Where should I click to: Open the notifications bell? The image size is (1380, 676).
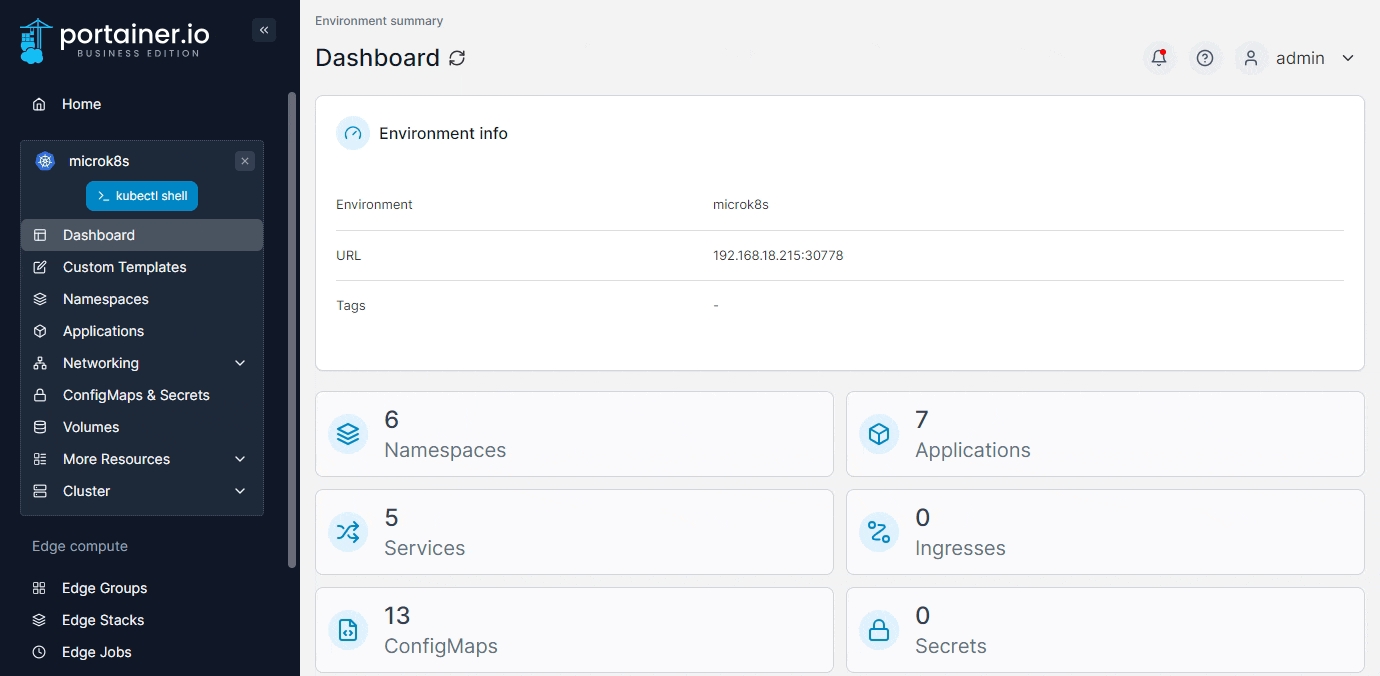coord(1159,58)
